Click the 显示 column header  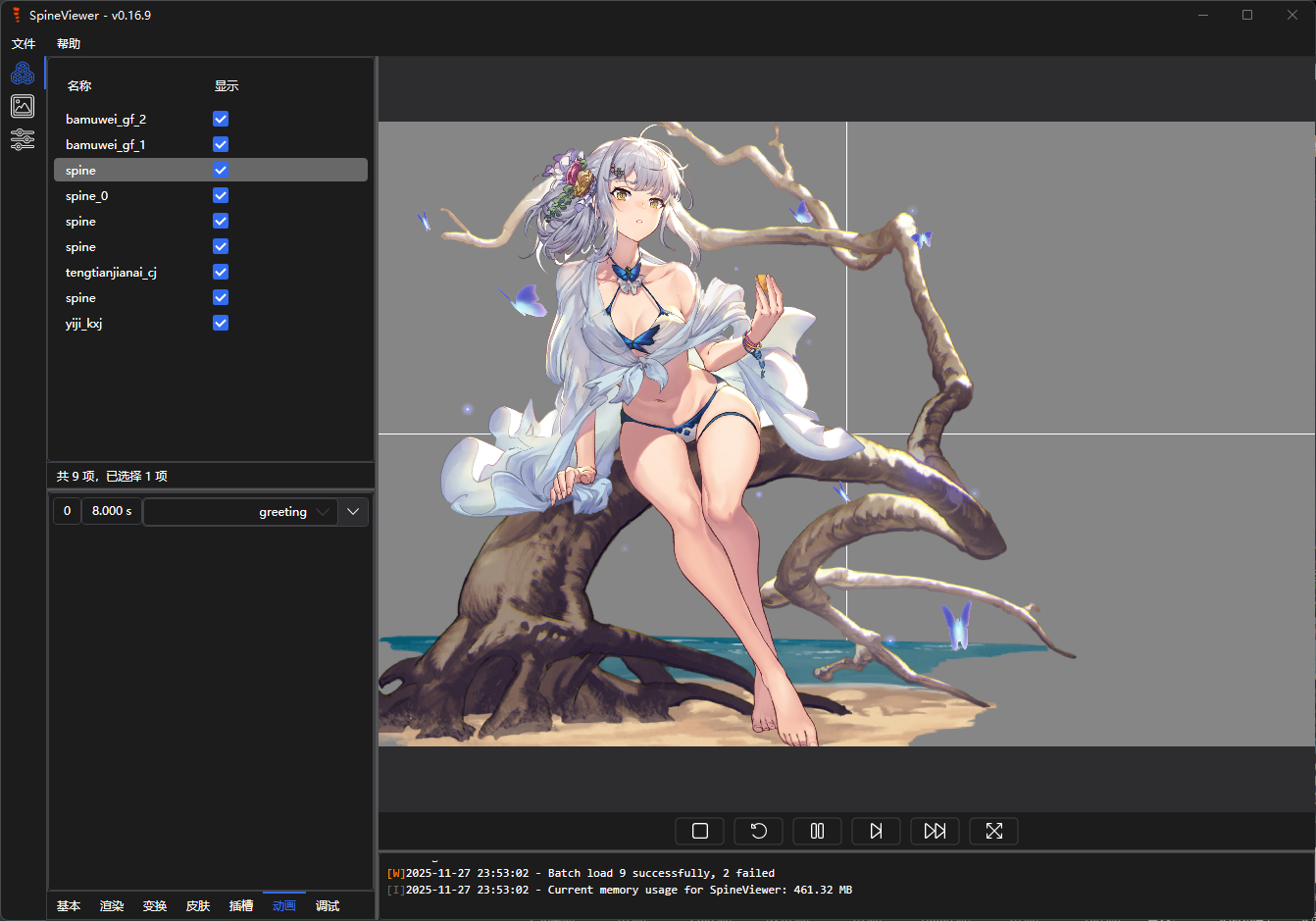coord(227,86)
